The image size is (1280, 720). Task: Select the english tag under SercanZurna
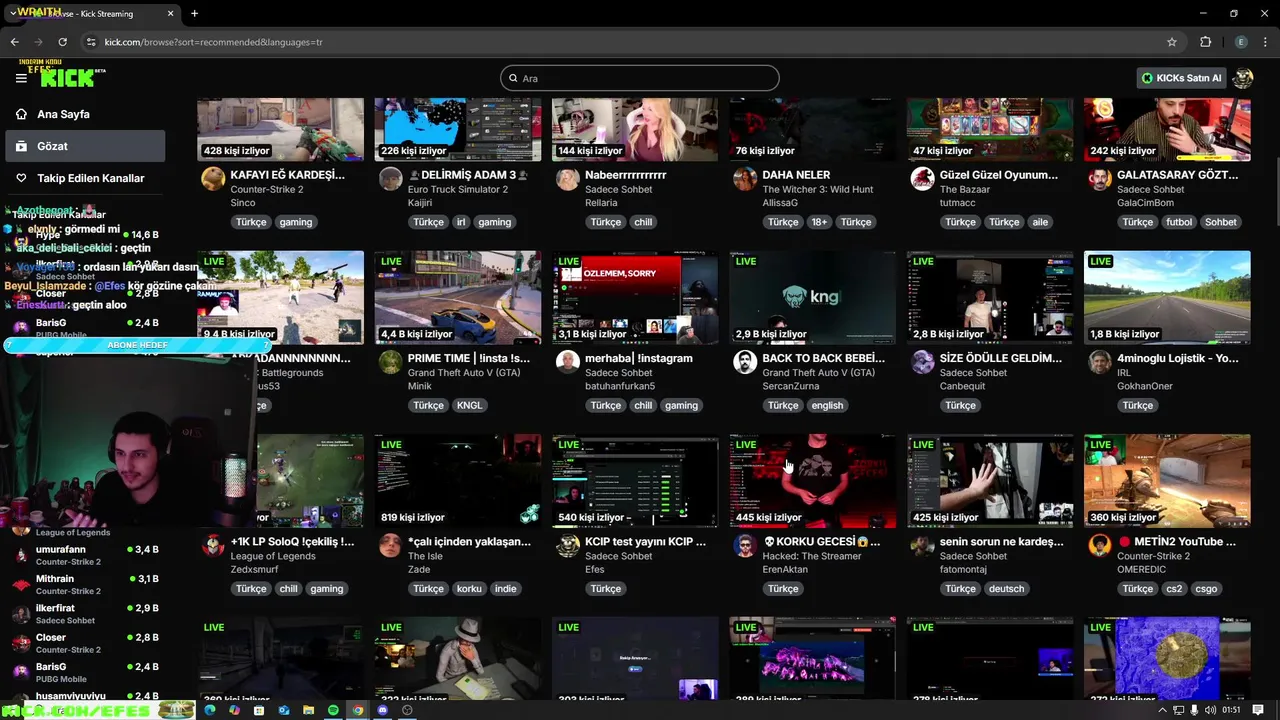click(827, 405)
